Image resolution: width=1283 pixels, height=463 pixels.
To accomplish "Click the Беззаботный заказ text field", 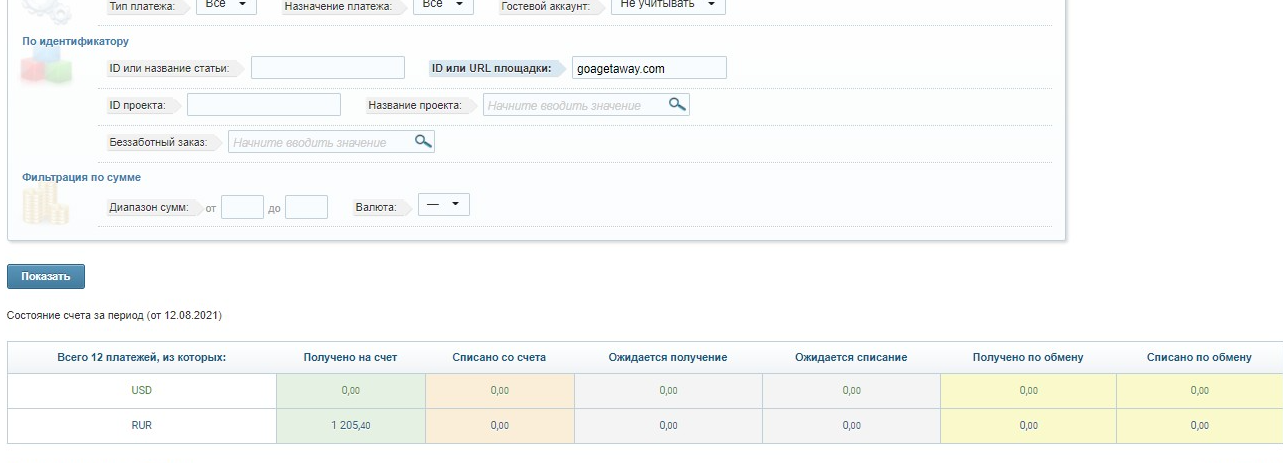I will coord(320,143).
